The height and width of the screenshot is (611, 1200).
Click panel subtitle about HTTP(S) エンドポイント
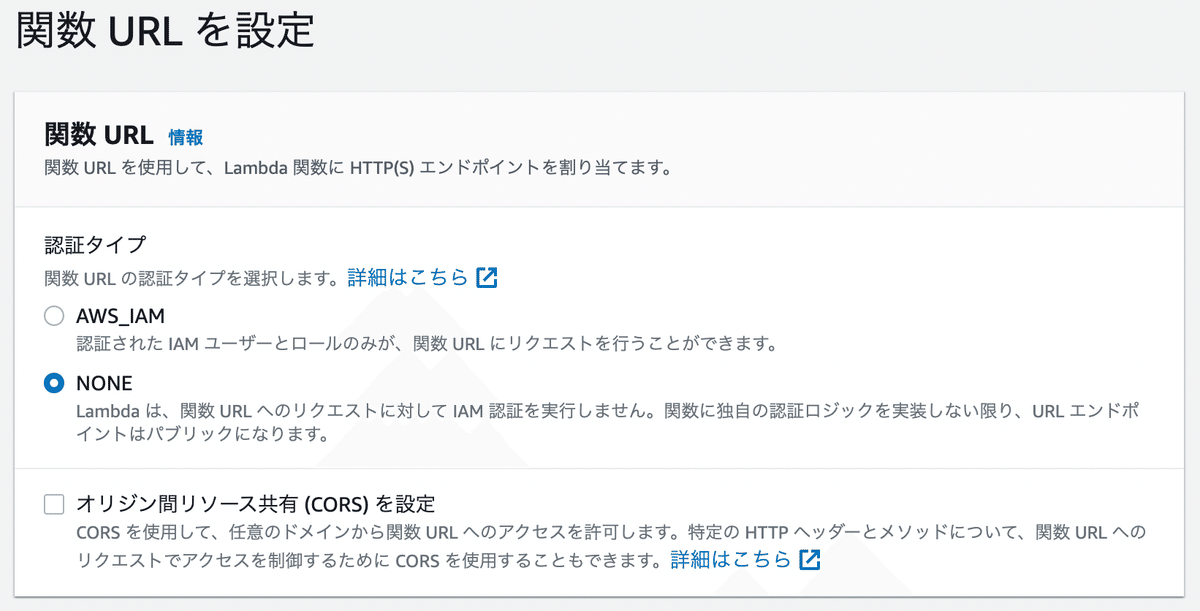click(357, 167)
